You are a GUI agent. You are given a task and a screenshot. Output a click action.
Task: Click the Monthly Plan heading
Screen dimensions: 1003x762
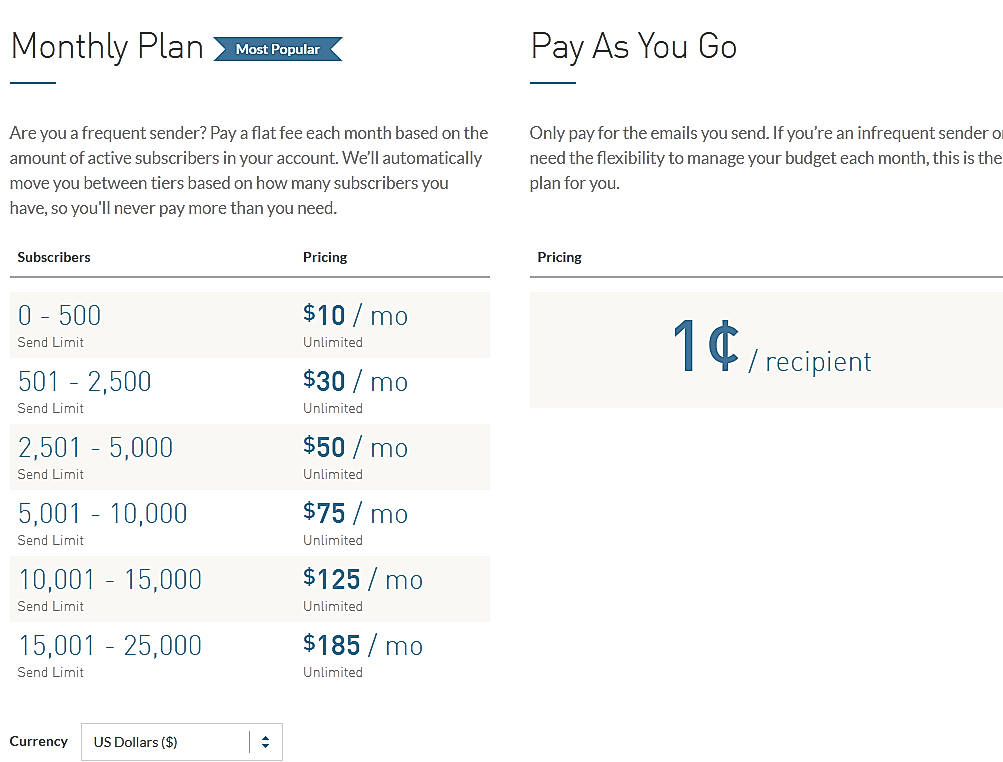pos(106,46)
